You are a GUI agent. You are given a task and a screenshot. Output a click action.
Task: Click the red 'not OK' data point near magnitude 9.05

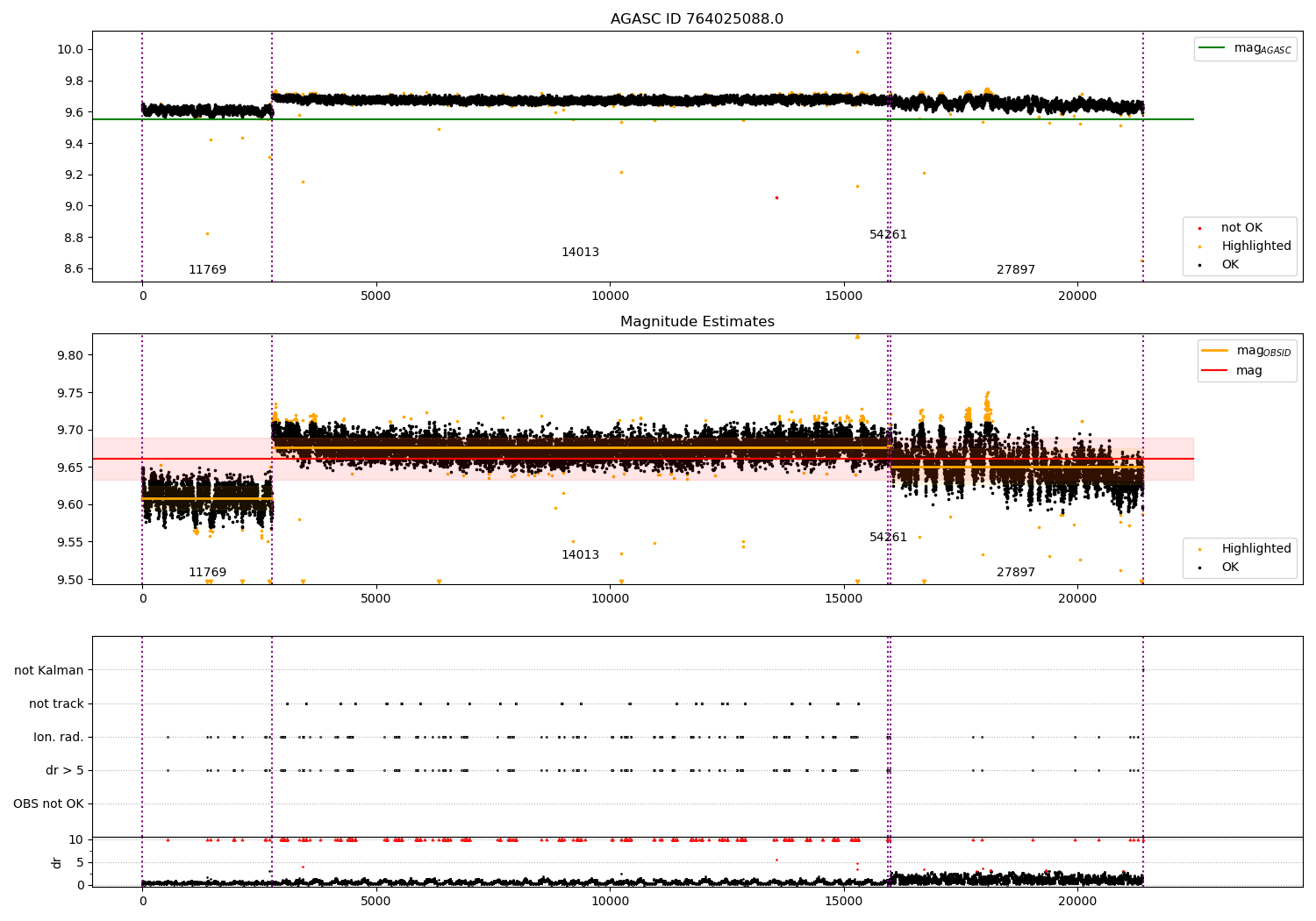pyautogui.click(x=776, y=197)
